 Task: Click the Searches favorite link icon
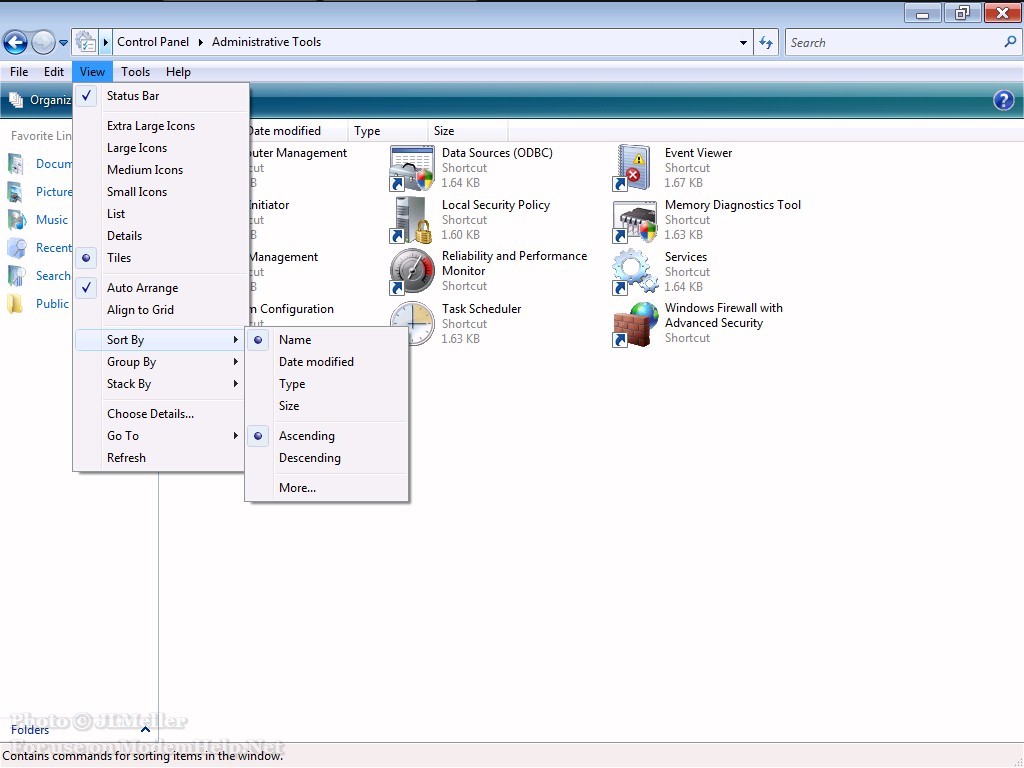17,276
